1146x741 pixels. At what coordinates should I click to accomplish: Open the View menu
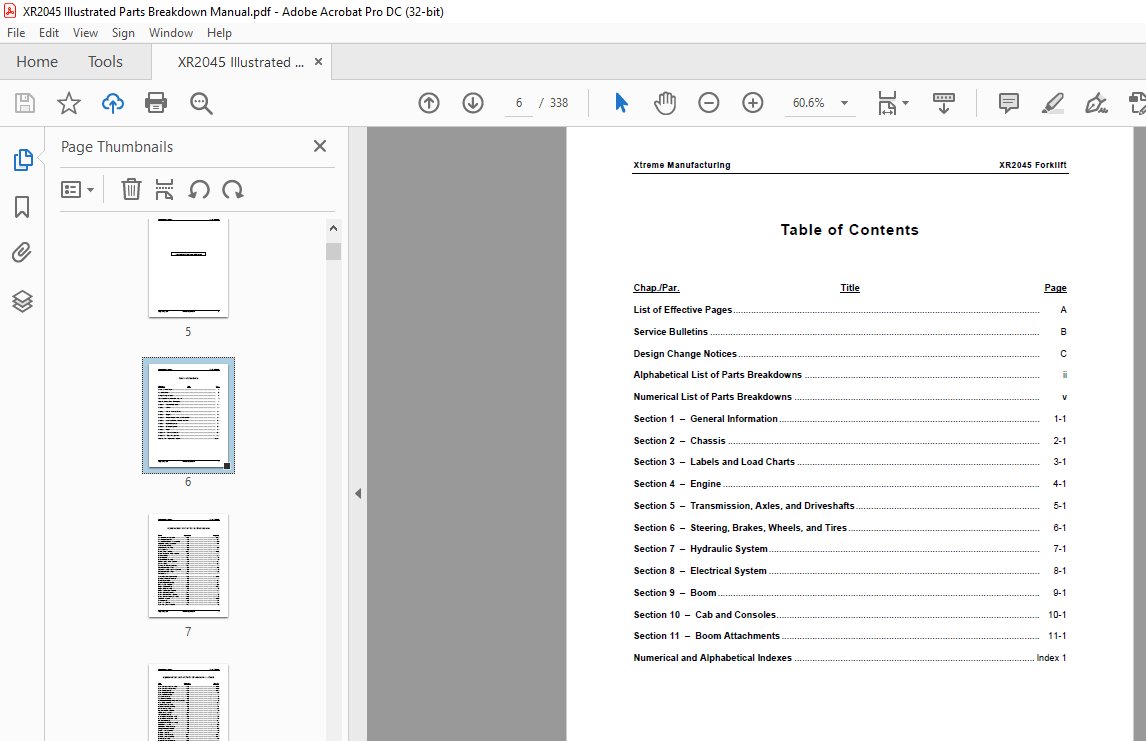(x=85, y=33)
